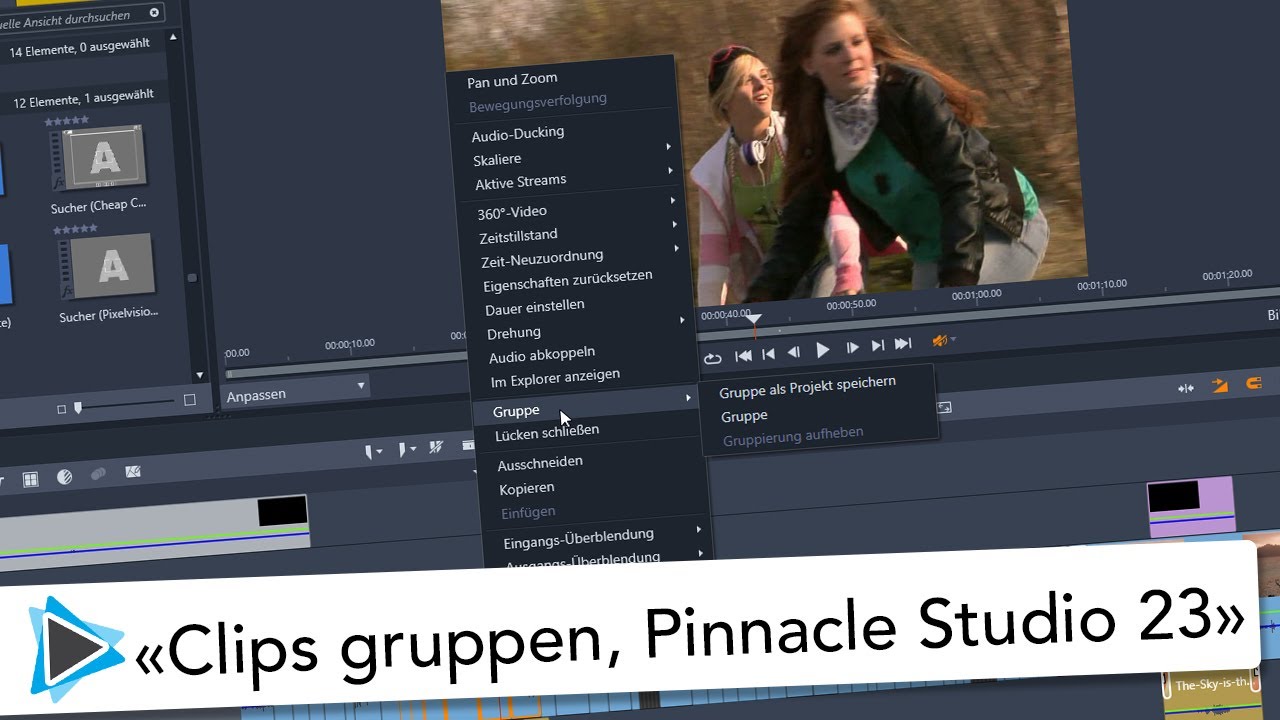This screenshot has height=720, width=1280.
Task: Jump to end of the preview
Action: [x=903, y=344]
